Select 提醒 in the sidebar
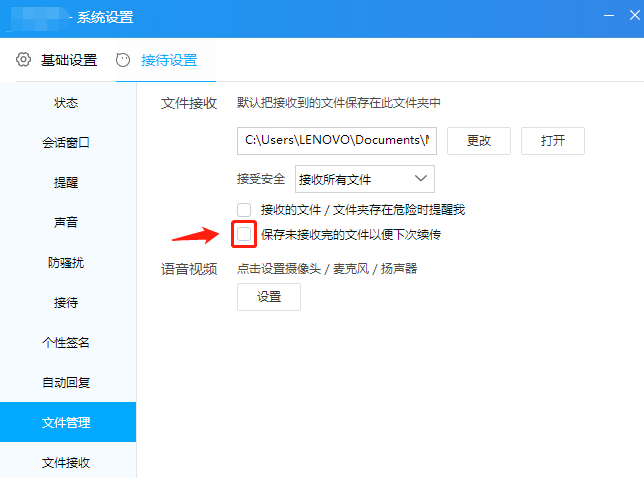Image resolution: width=644 pixels, height=478 pixels. [x=66, y=182]
